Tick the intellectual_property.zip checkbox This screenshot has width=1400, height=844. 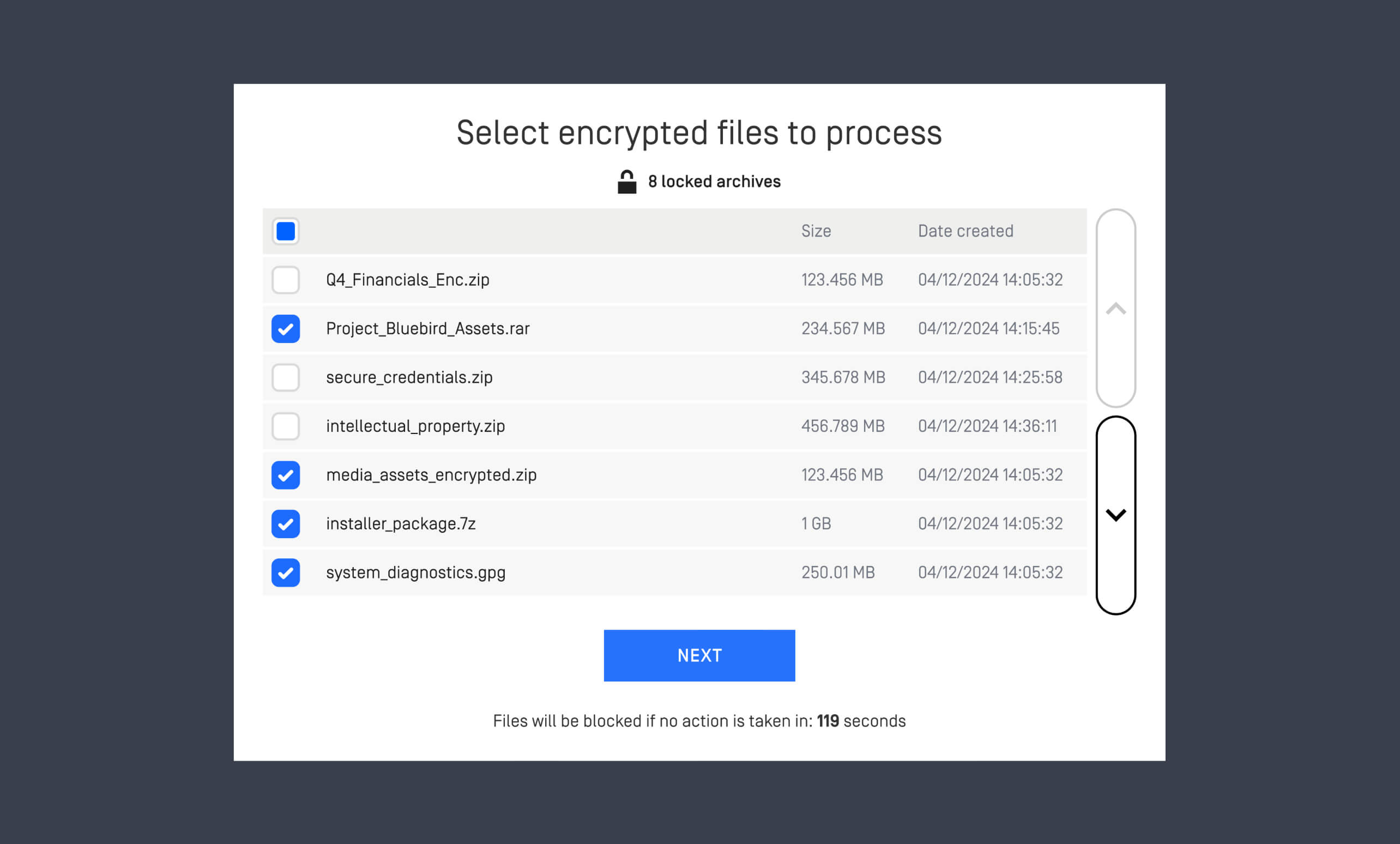pyautogui.click(x=285, y=426)
